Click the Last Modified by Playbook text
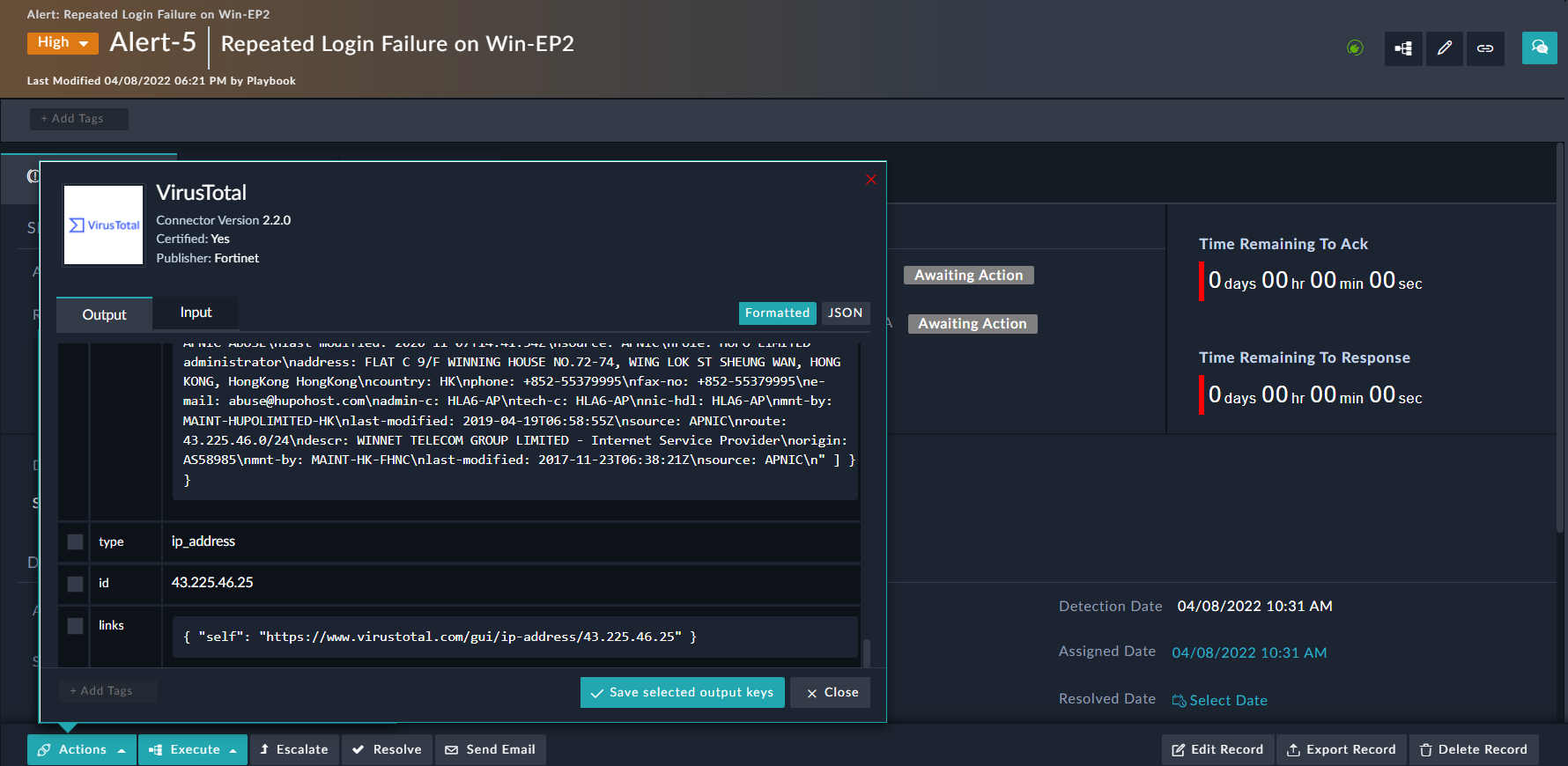 (x=161, y=81)
